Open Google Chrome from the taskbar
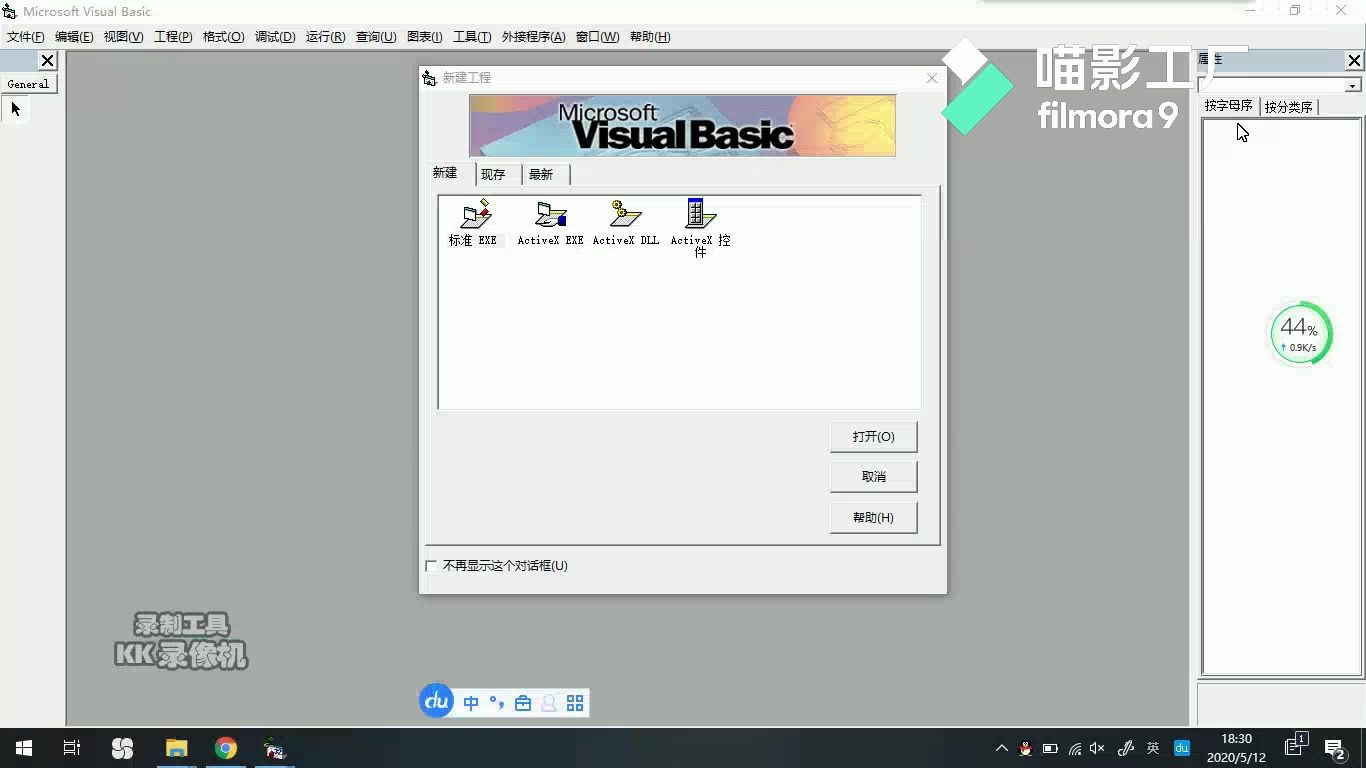The image size is (1366, 768). click(226, 748)
